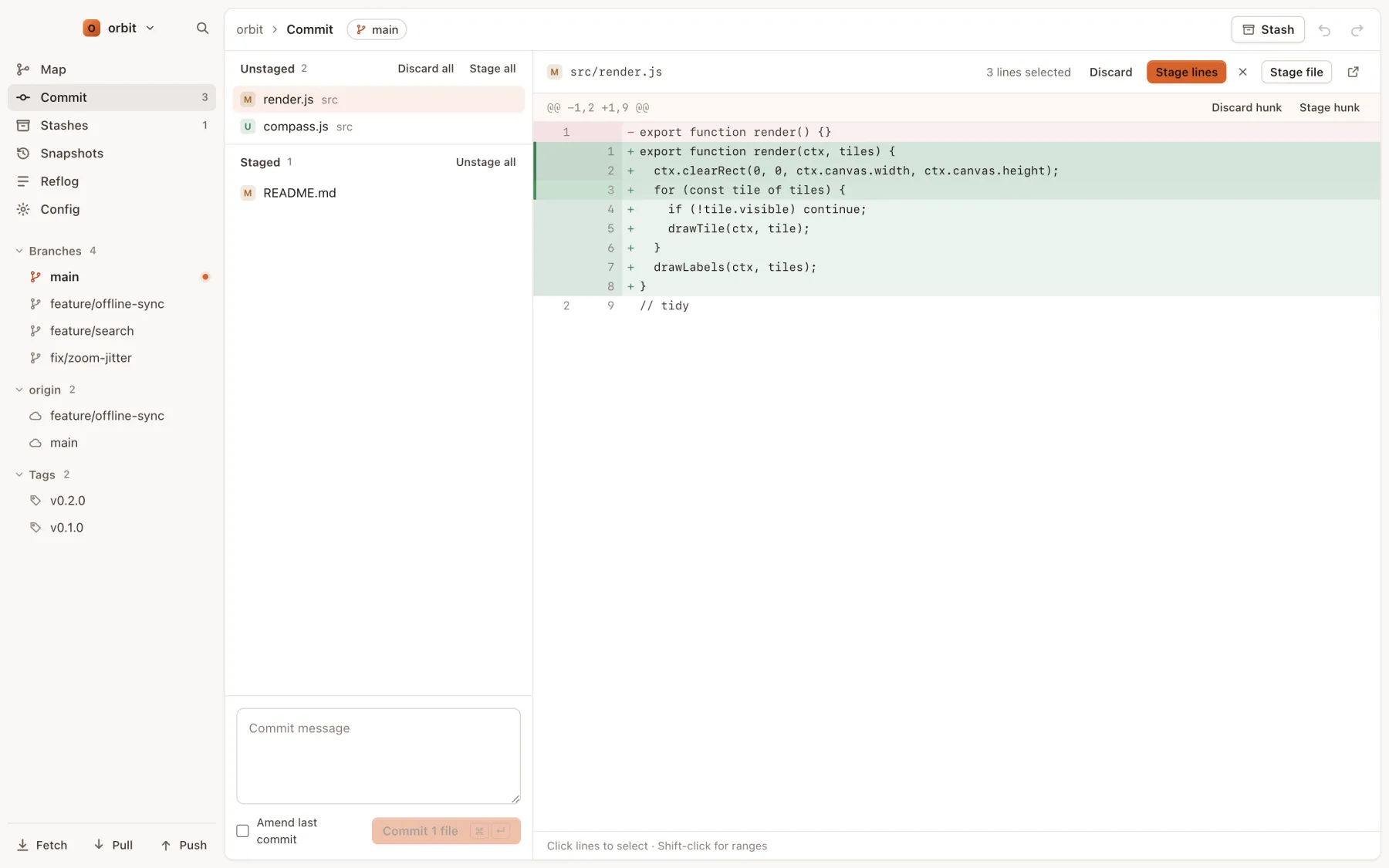1389x868 pixels.
Task: Click Unstage all
Action: click(485, 162)
